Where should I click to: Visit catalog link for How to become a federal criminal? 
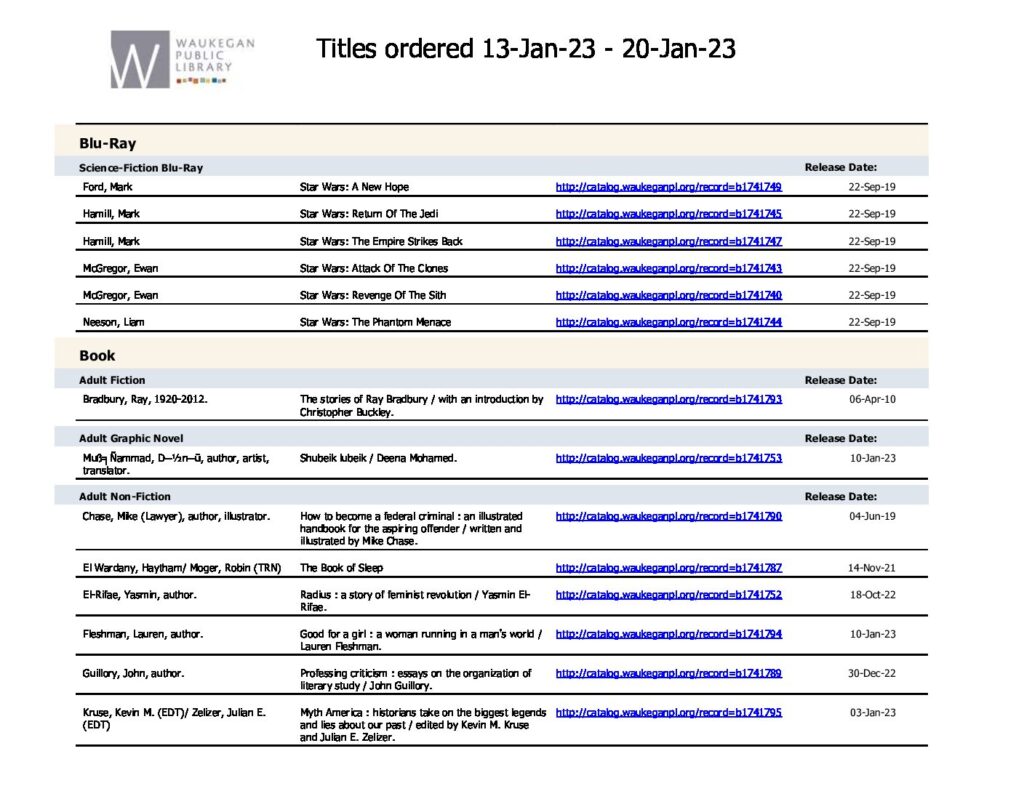[x=668, y=516]
